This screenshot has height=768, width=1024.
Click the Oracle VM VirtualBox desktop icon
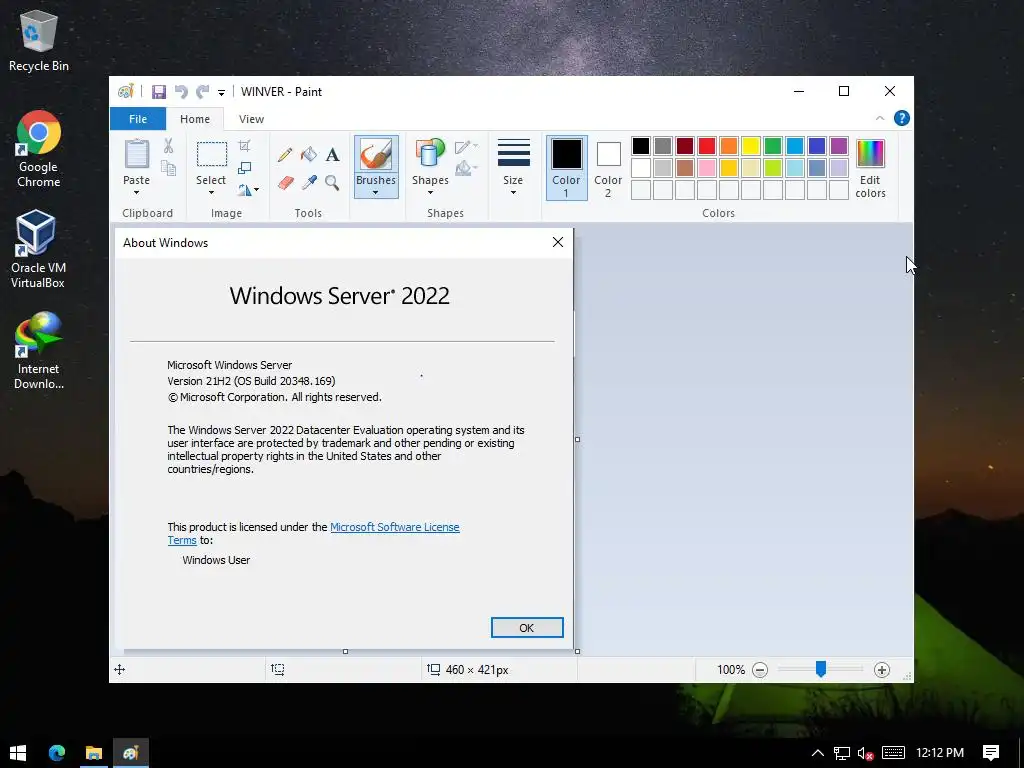coord(38,249)
